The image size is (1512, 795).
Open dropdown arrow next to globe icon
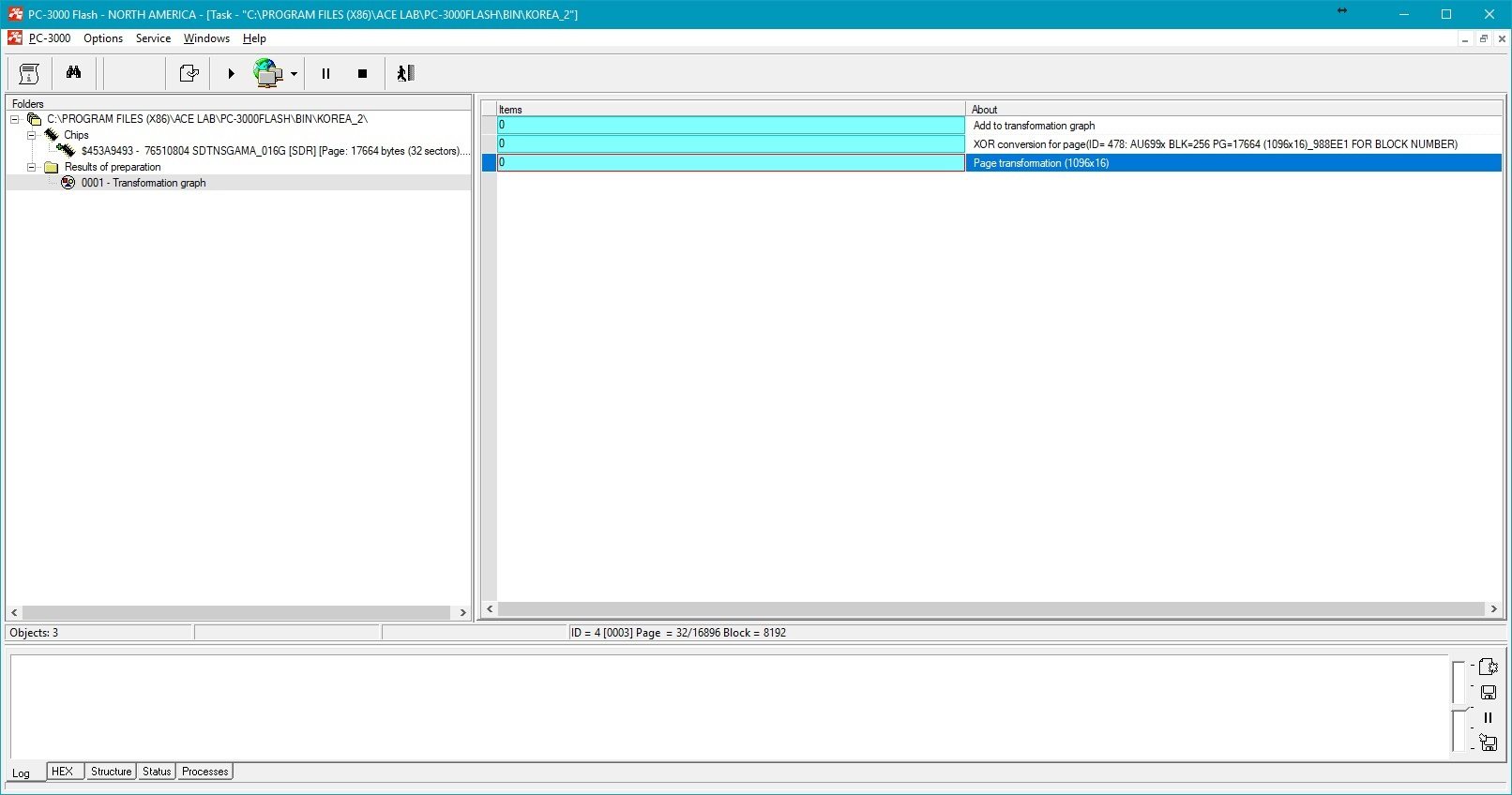coord(294,74)
